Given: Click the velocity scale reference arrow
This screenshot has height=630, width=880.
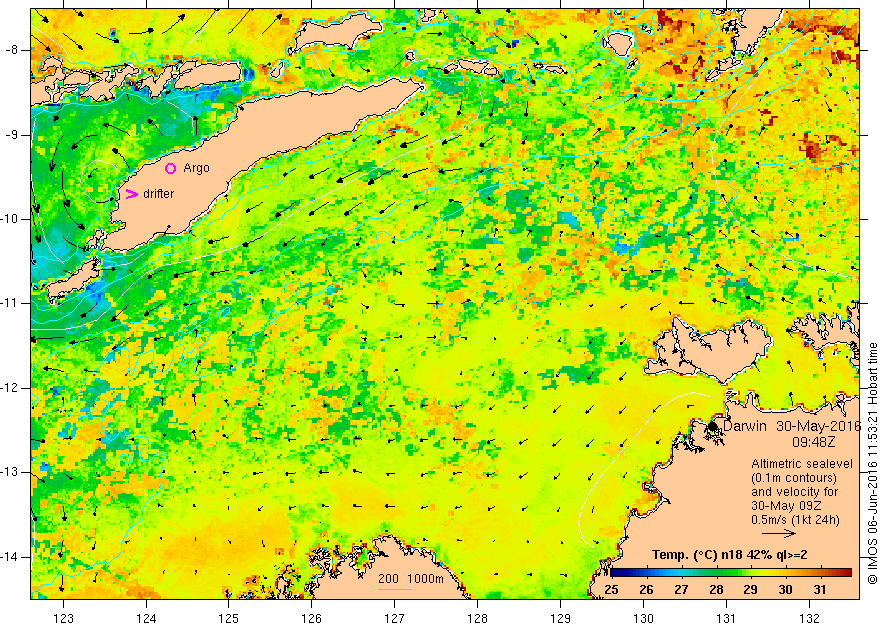Looking at the screenshot, I should click(779, 534).
